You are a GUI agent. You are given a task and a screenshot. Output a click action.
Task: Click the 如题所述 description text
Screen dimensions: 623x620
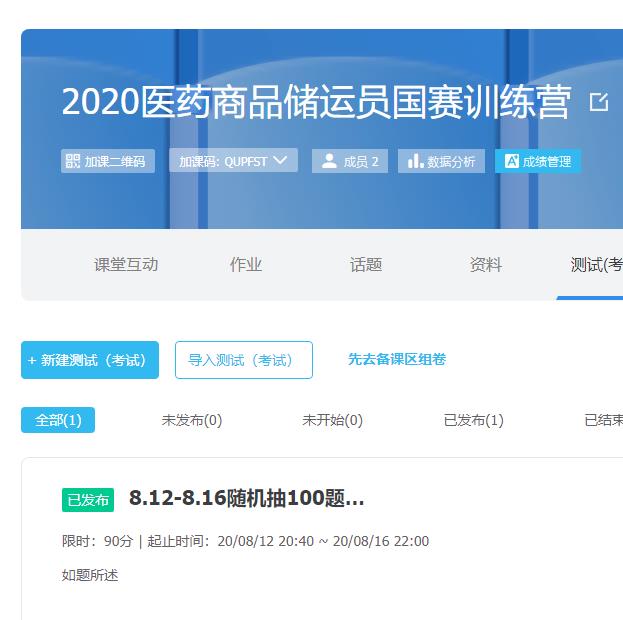point(90,575)
